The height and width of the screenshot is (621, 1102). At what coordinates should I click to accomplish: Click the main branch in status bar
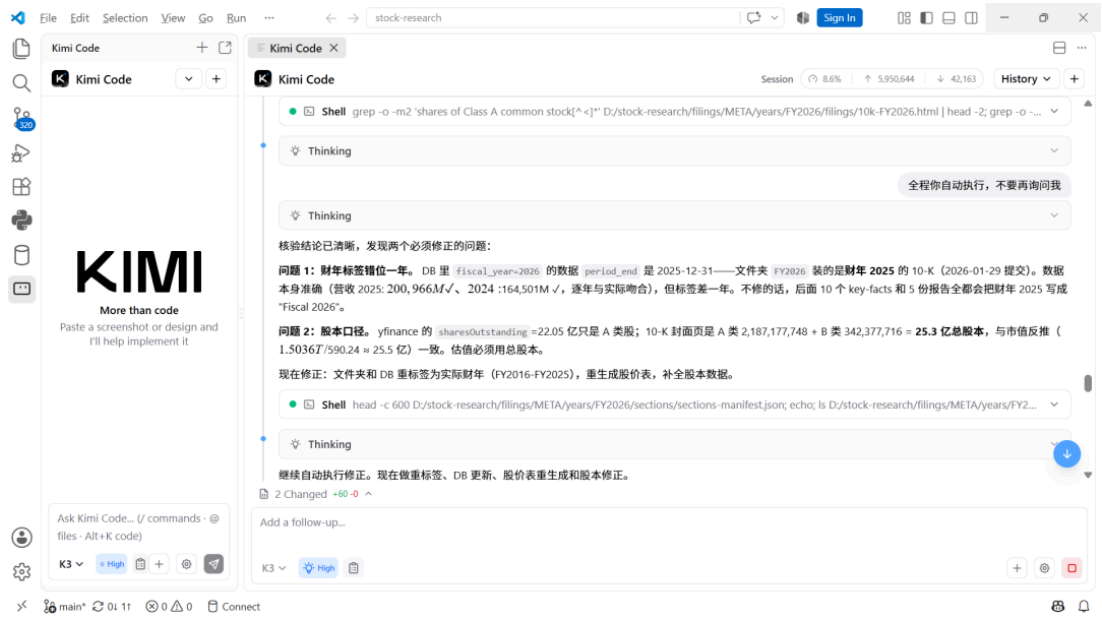pyautogui.click(x=65, y=606)
